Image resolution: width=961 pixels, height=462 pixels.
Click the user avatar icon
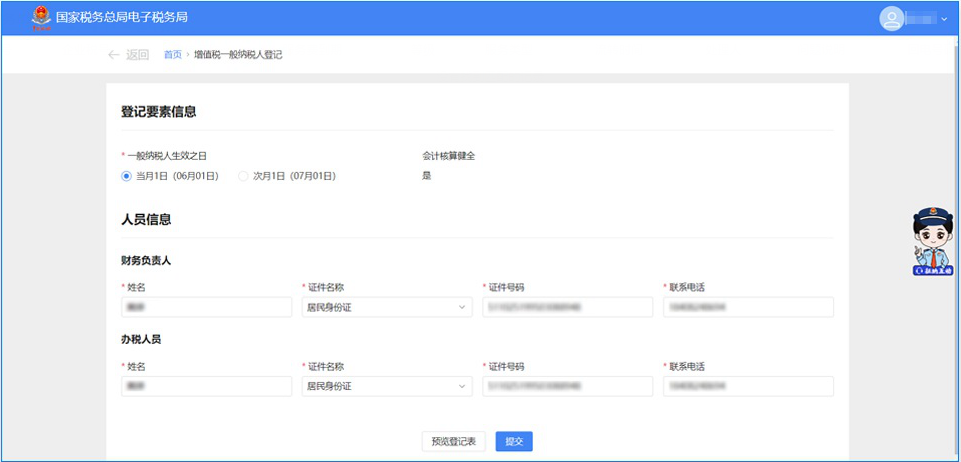891,18
